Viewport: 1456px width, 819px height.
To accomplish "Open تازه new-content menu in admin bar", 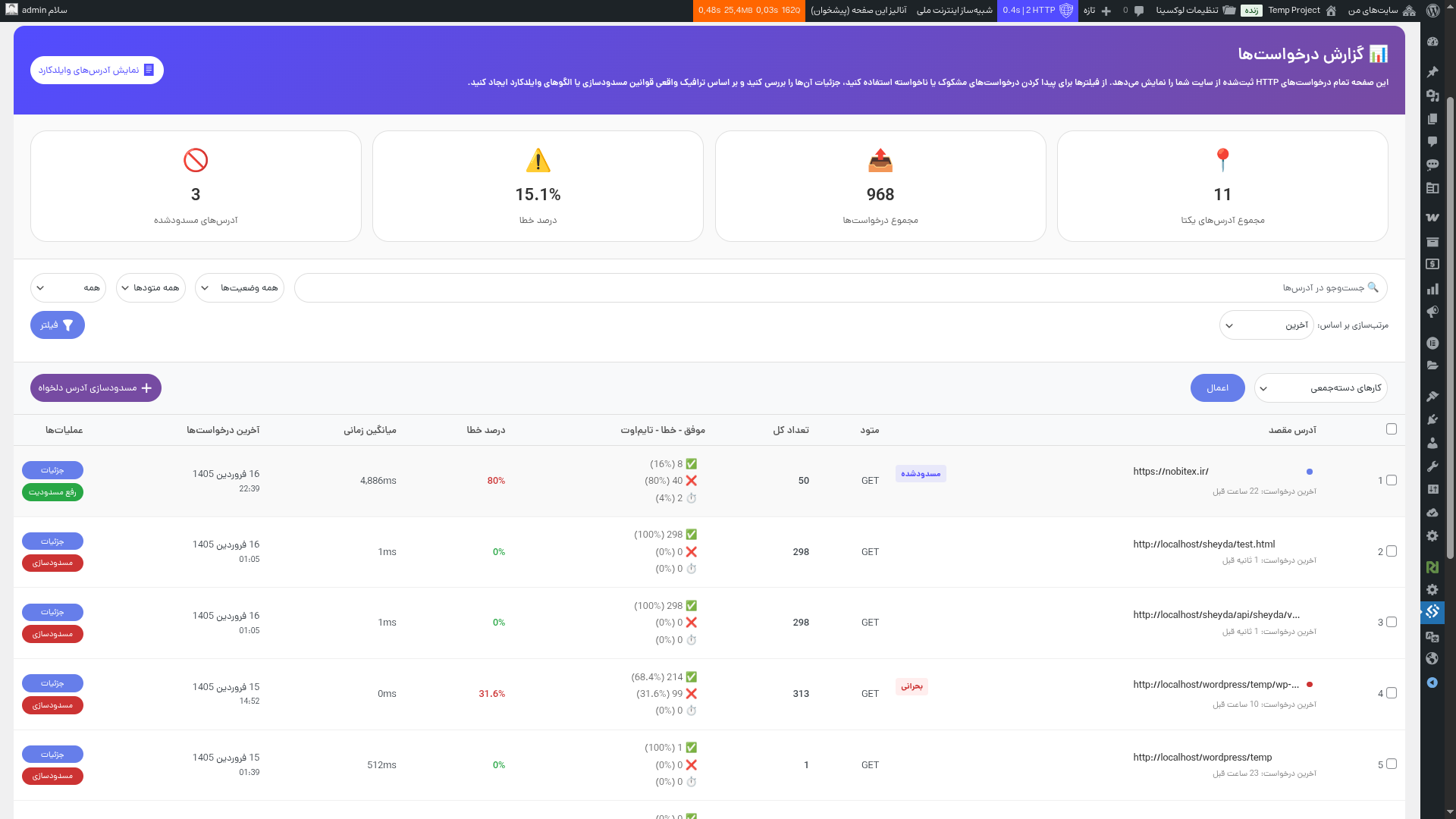I will 1098,11.
